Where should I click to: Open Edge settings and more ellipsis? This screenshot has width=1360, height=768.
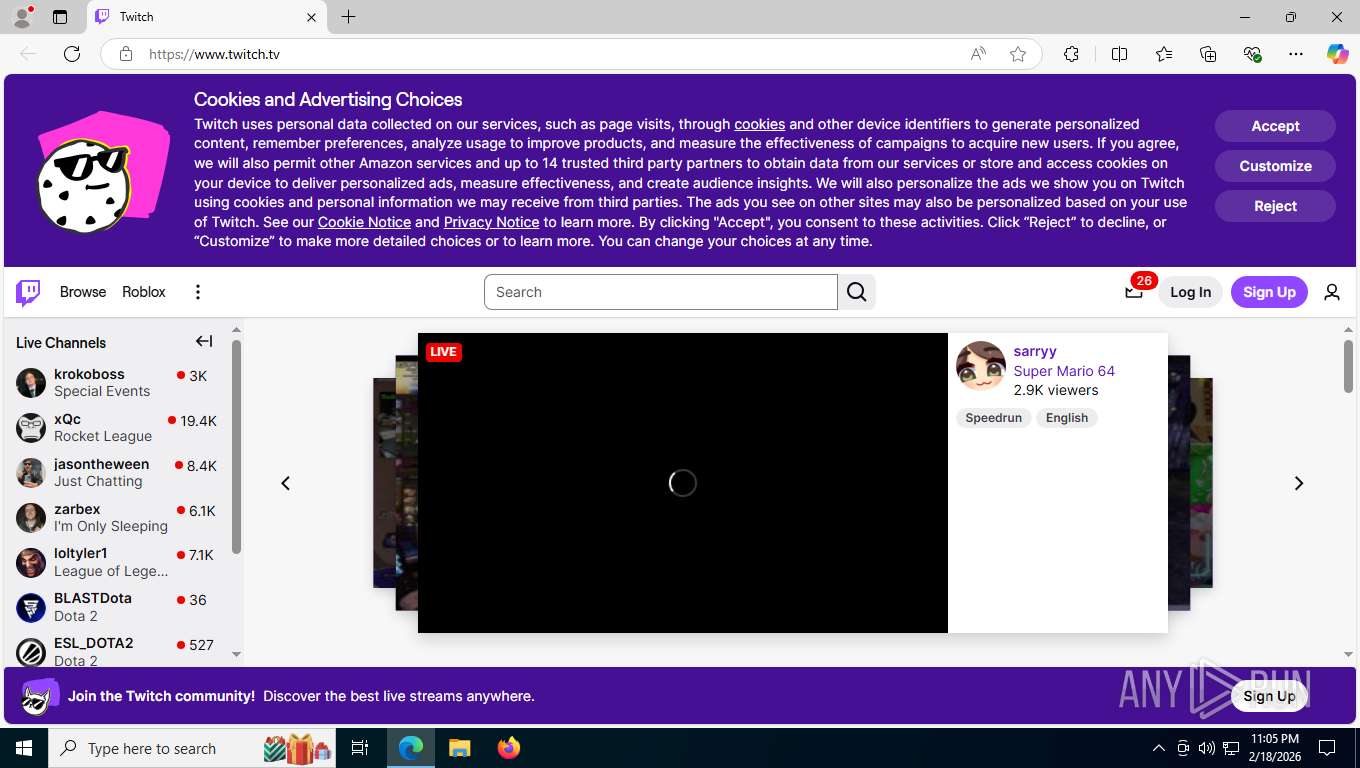pyautogui.click(x=1296, y=54)
